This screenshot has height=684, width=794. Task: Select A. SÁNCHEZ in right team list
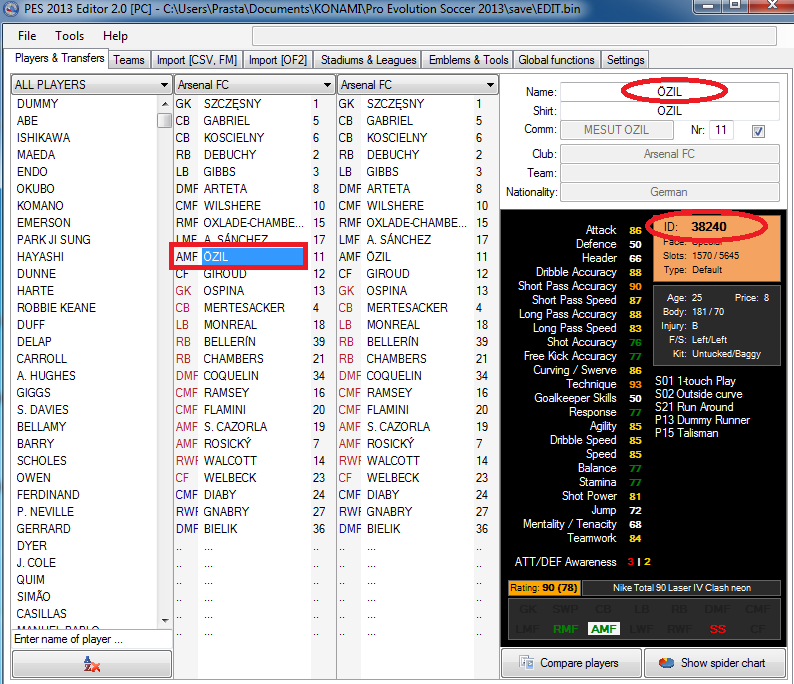[399, 239]
